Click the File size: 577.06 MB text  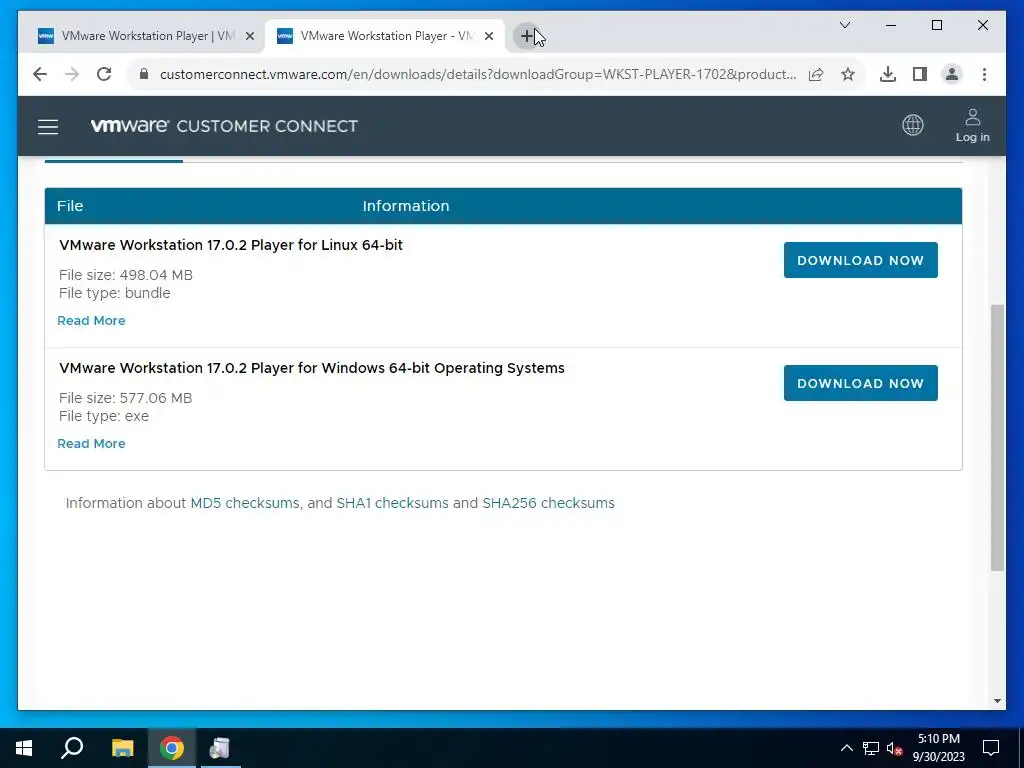click(125, 398)
